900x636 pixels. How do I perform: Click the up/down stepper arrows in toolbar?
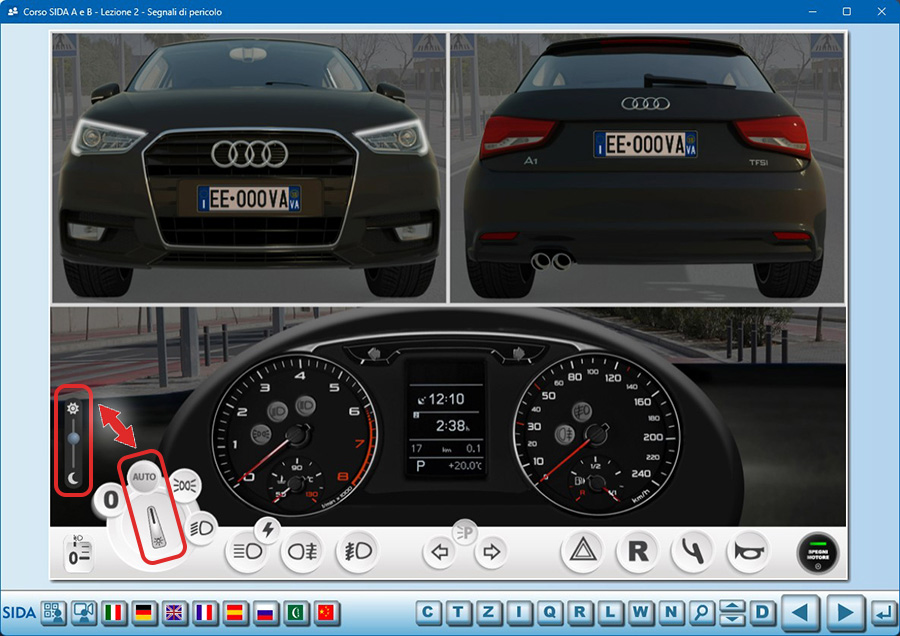point(733,612)
